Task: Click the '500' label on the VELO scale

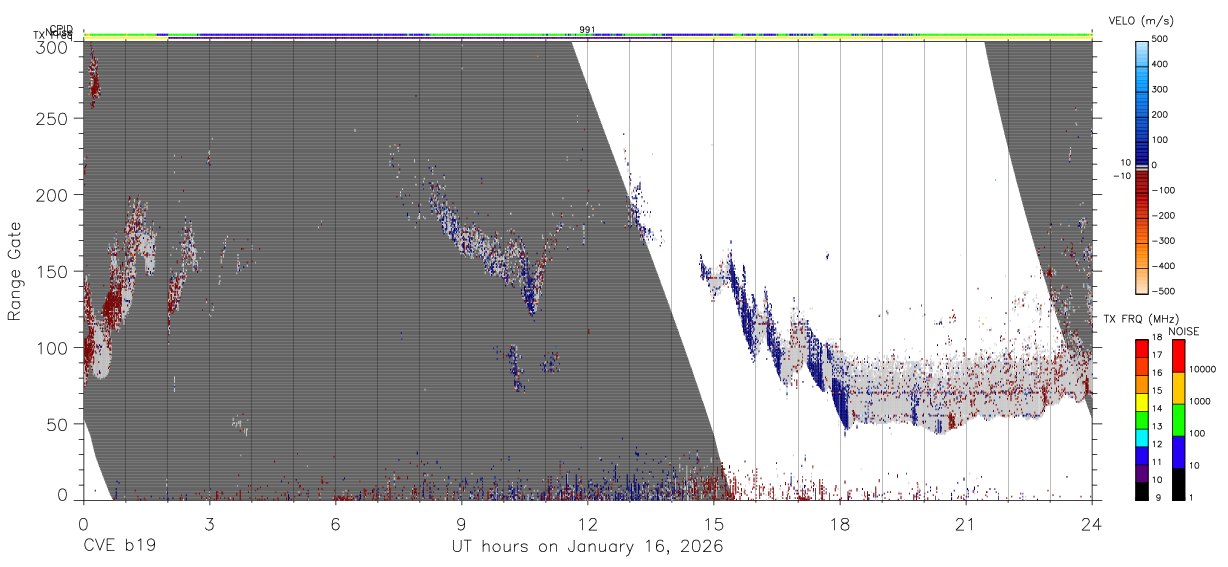Action: pyautogui.click(x=1160, y=39)
